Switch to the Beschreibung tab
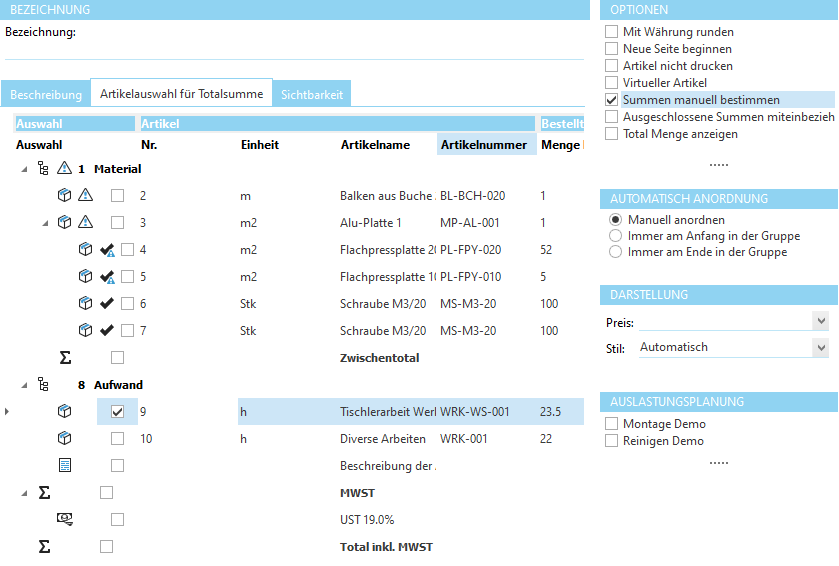Screen dimensions: 839x566 (x=46, y=95)
